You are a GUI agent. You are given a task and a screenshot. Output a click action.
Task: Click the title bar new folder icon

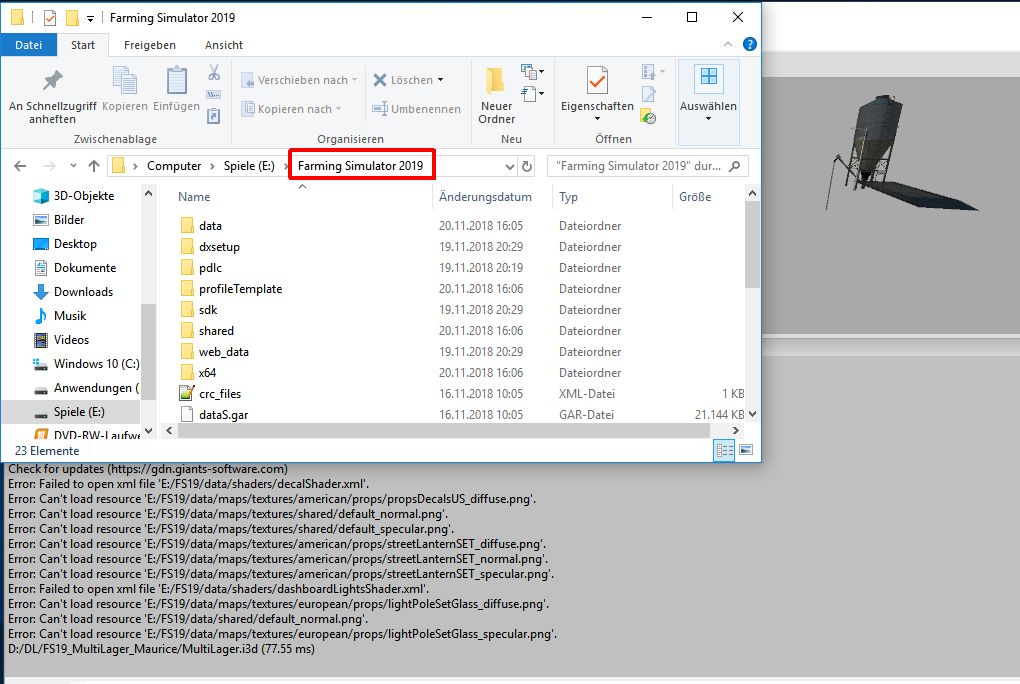72,18
